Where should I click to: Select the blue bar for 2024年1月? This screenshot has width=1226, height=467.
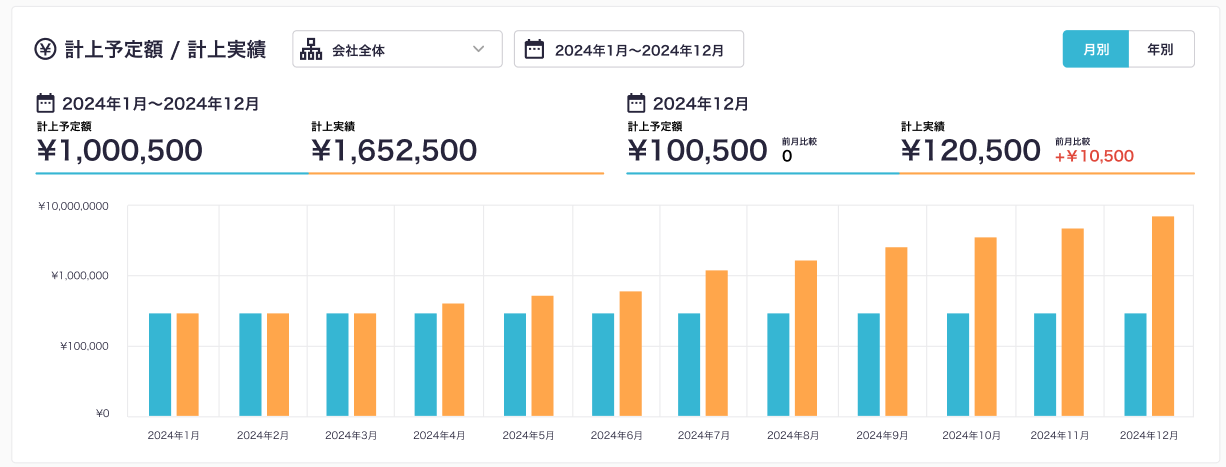tap(160, 364)
